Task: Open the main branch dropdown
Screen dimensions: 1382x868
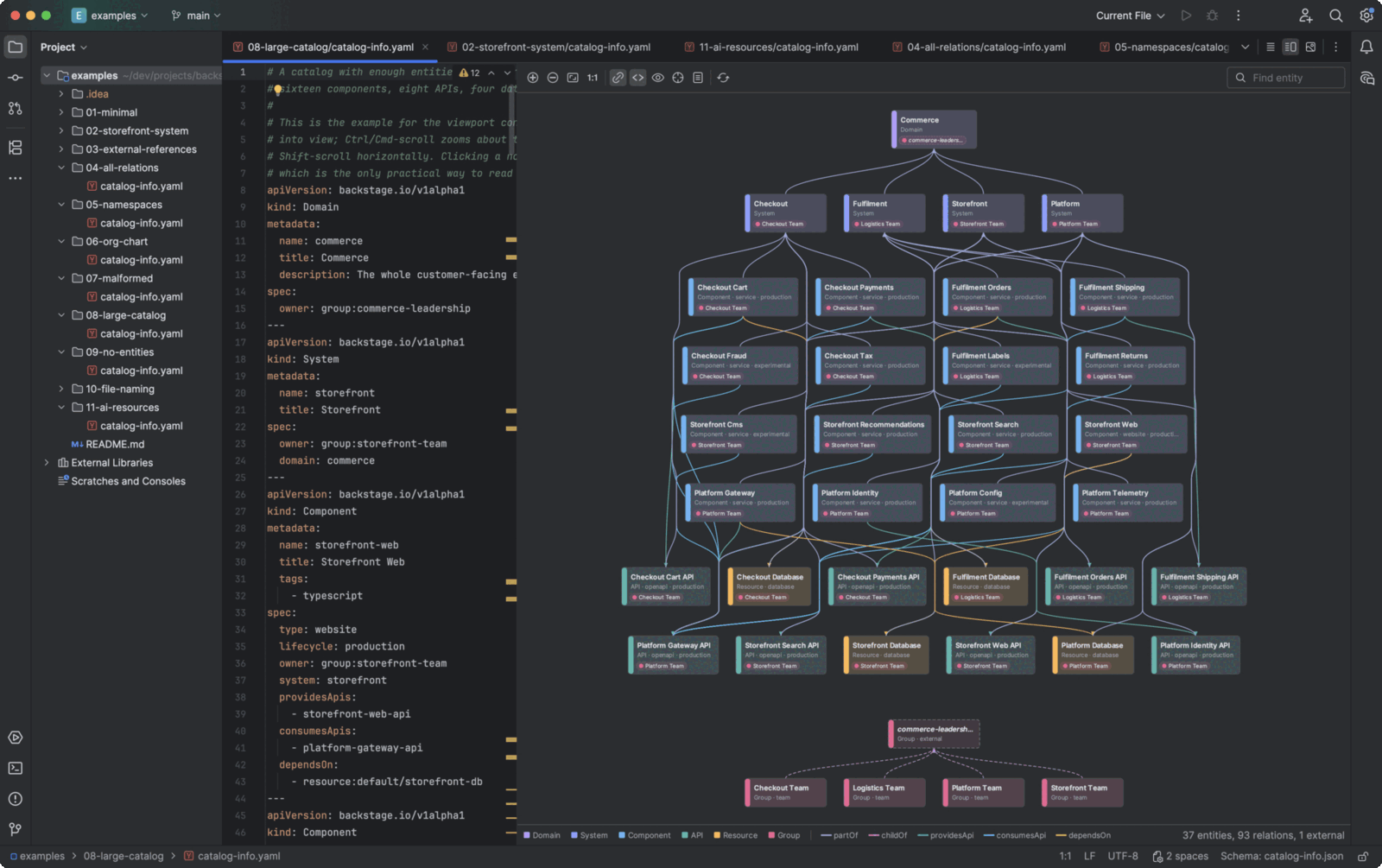Action: point(196,16)
